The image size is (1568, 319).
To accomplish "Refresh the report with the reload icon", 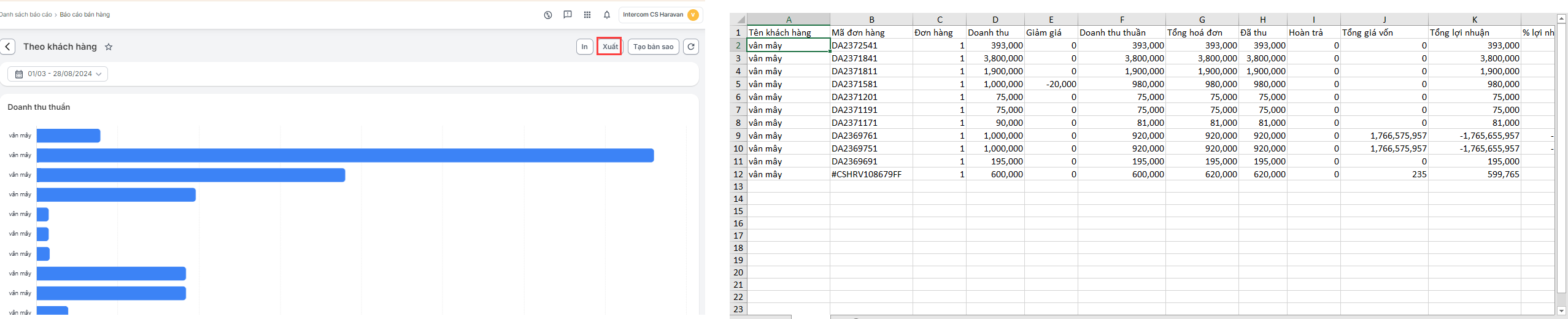I will pyautogui.click(x=691, y=47).
